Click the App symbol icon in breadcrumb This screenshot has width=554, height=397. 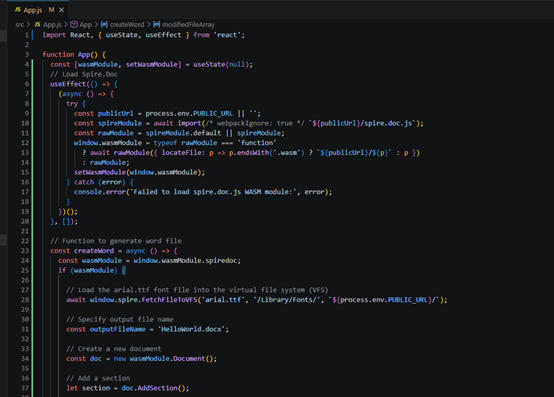[x=74, y=24]
